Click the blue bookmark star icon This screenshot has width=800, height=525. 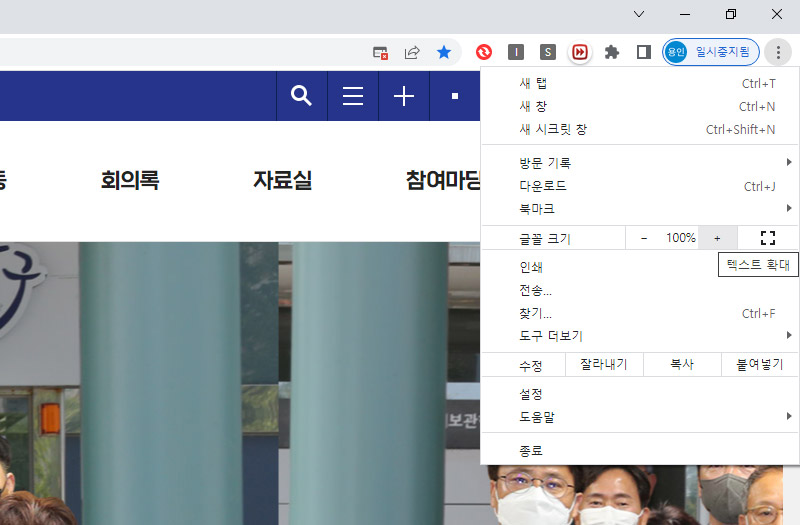tap(444, 52)
